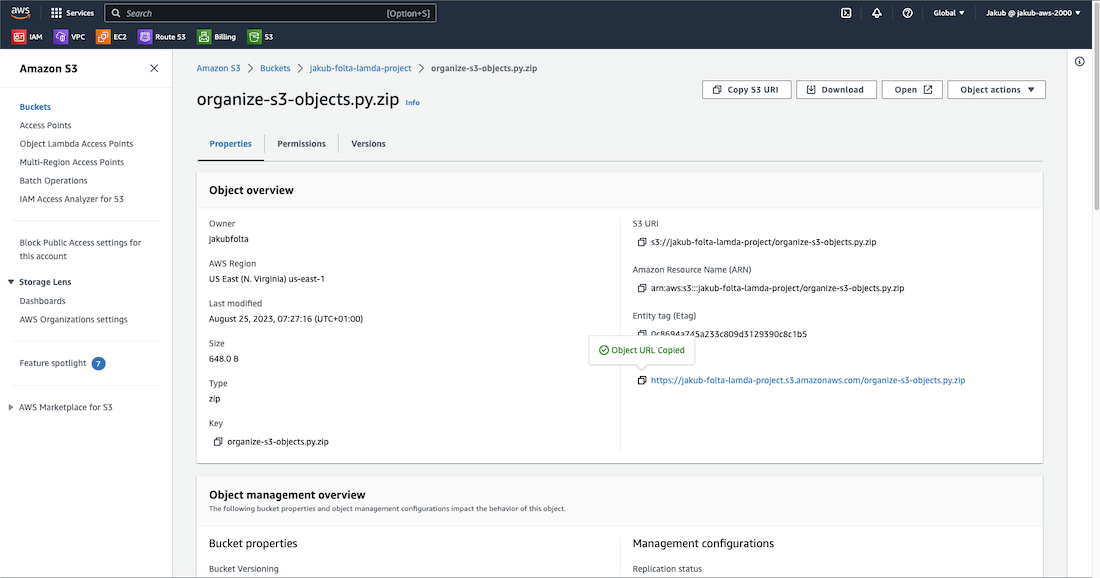The height and width of the screenshot is (578, 1100).
Task: Open the info panel icon at right
Action: pos(1079,62)
